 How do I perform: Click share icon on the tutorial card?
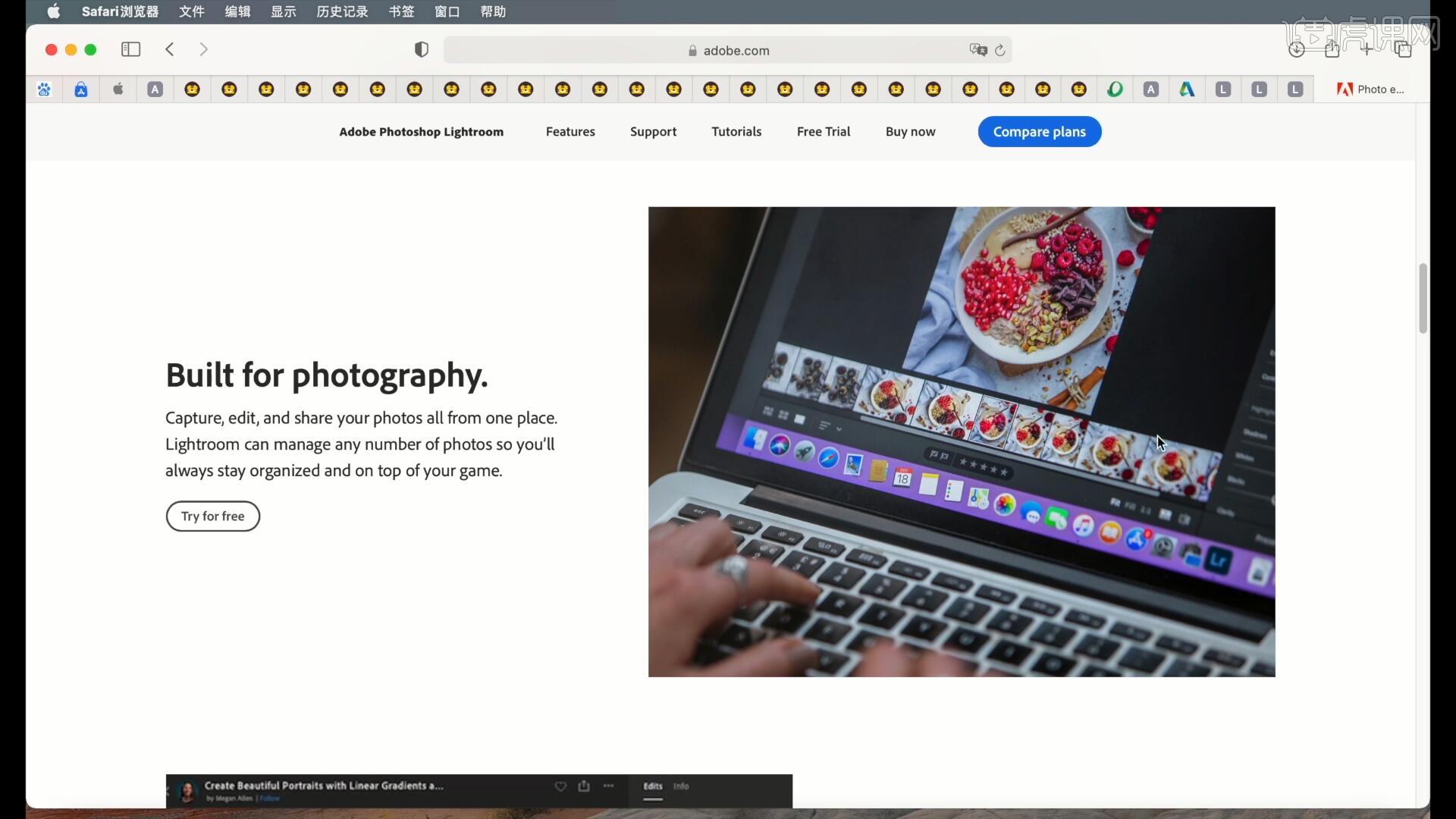click(x=584, y=786)
